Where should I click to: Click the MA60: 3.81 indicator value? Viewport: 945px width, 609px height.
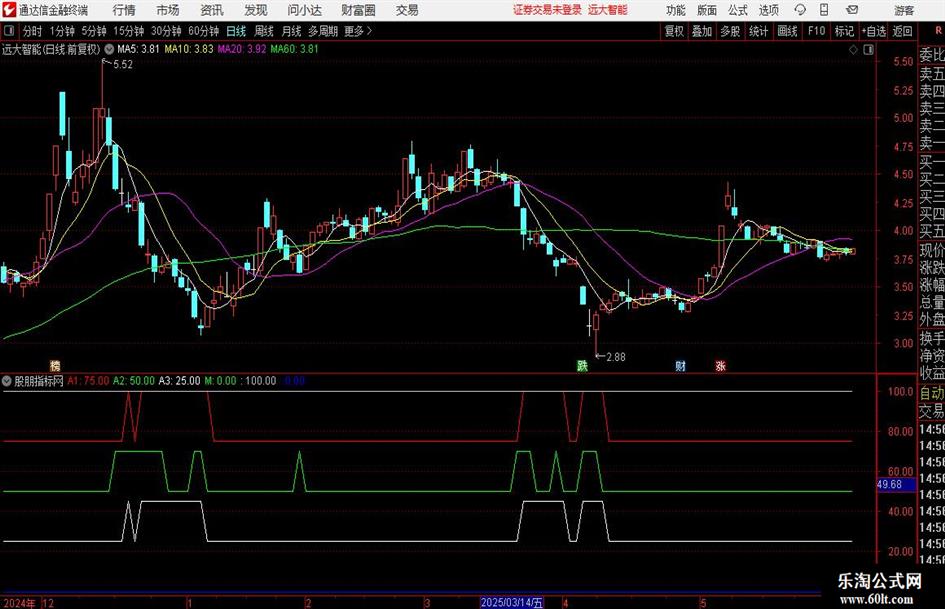point(294,49)
